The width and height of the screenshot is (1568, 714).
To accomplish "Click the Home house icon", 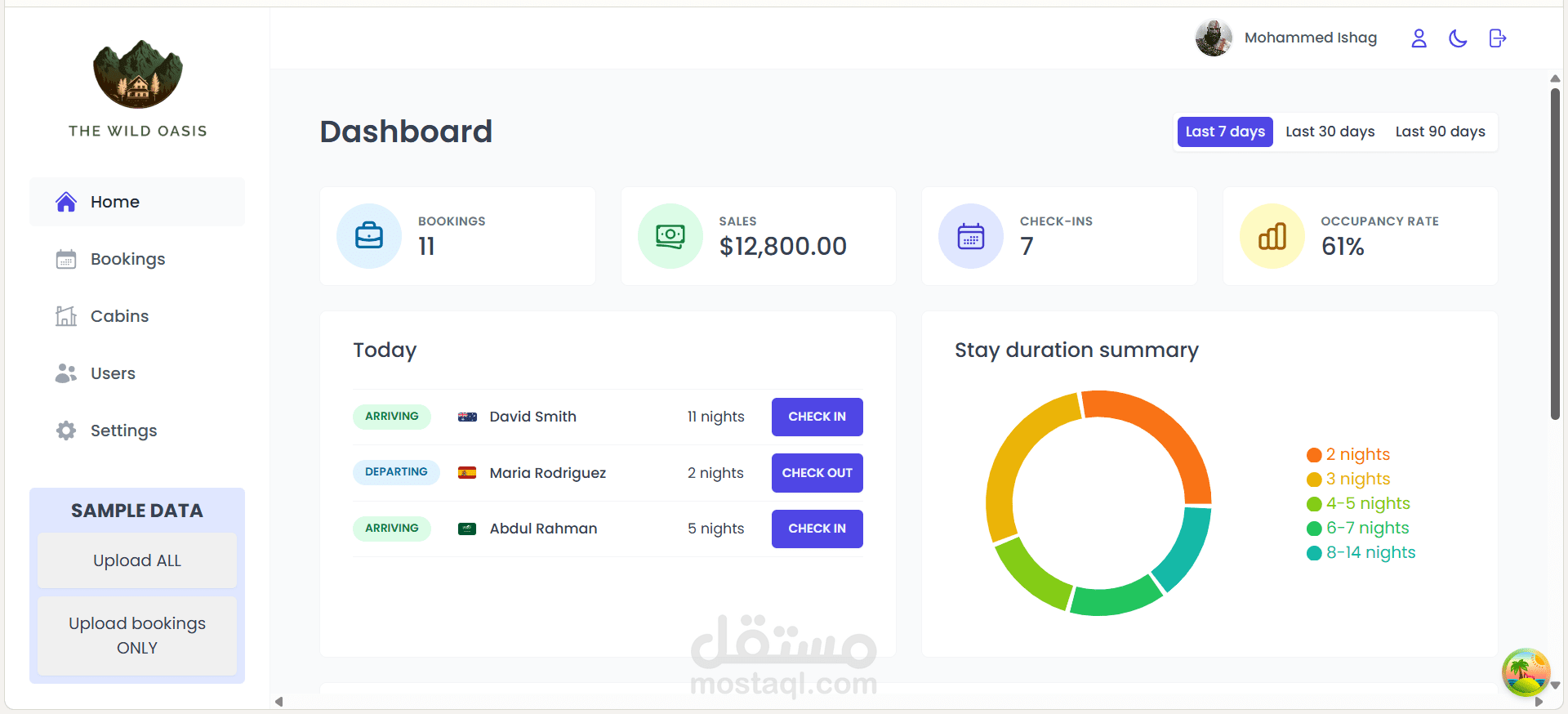I will click(x=66, y=202).
